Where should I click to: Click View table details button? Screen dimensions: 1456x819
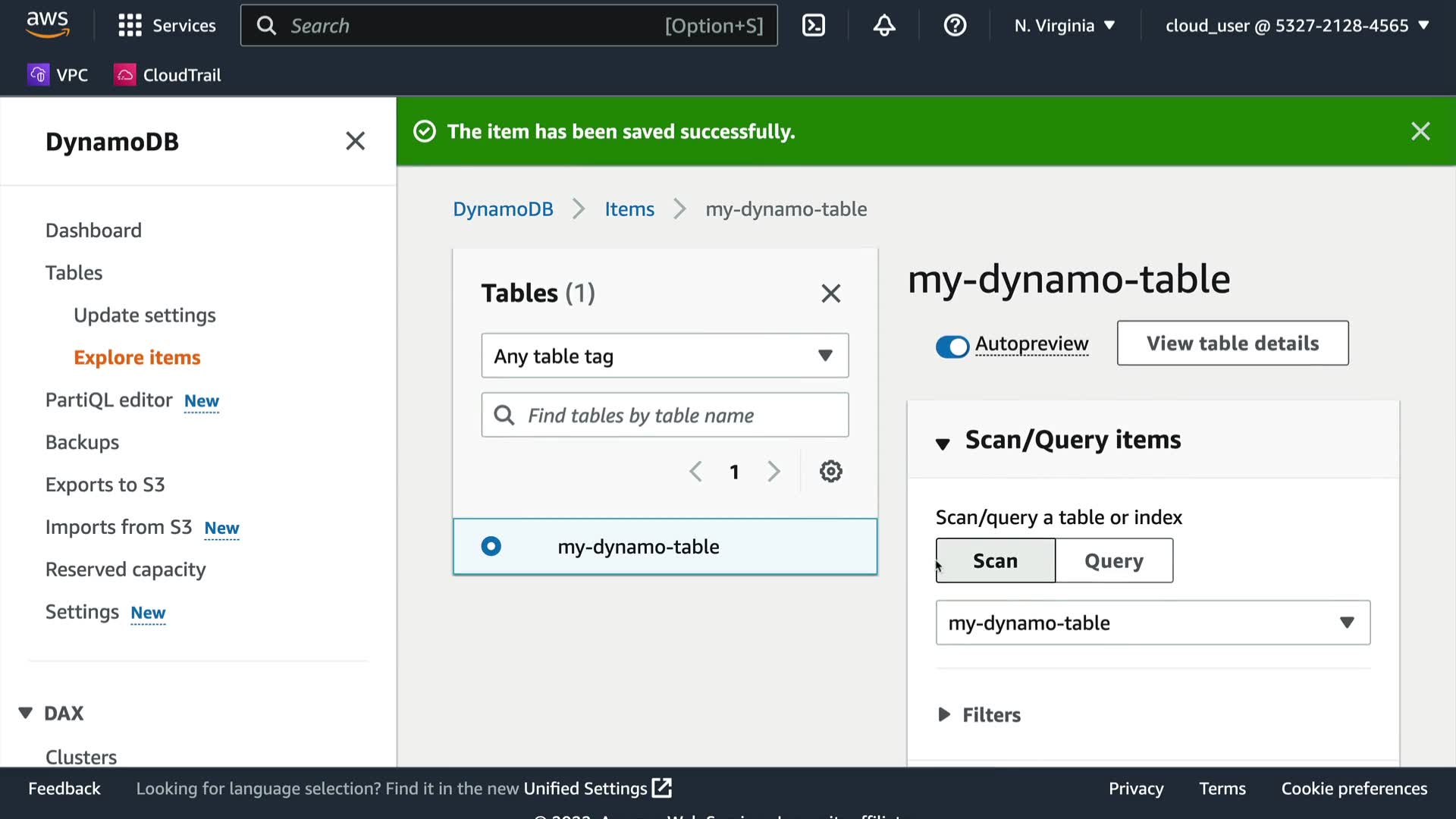click(x=1232, y=344)
